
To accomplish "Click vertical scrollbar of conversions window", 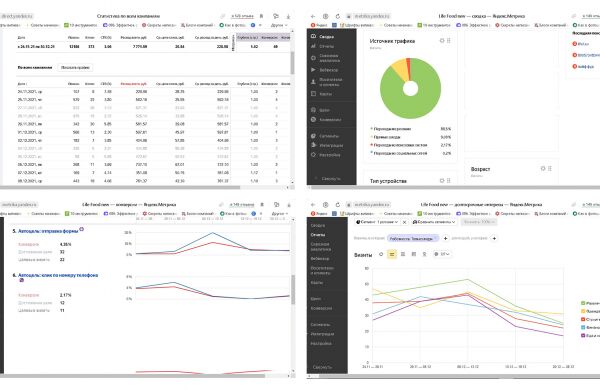I will coord(293,289).
